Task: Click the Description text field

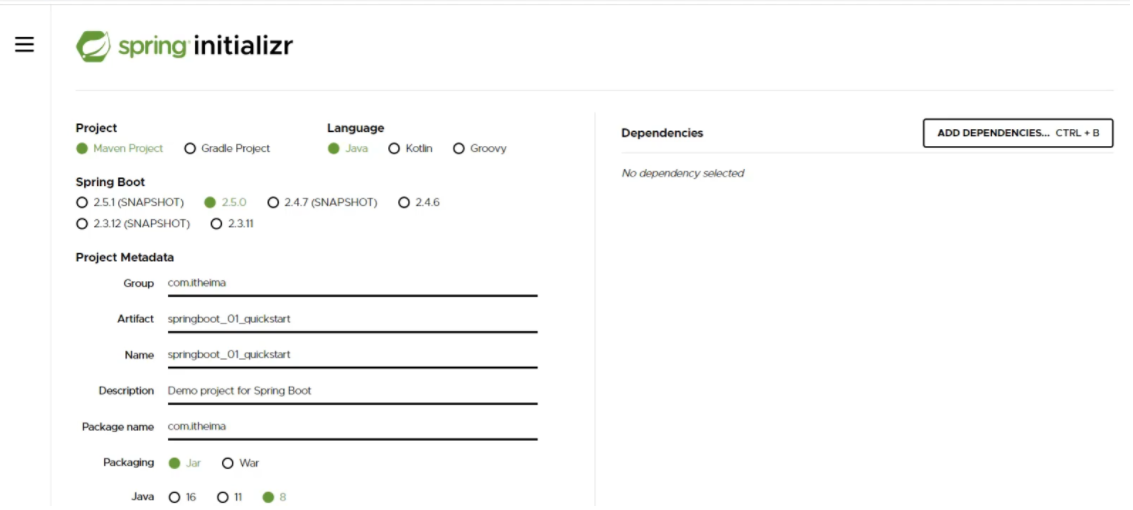Action: (350, 391)
